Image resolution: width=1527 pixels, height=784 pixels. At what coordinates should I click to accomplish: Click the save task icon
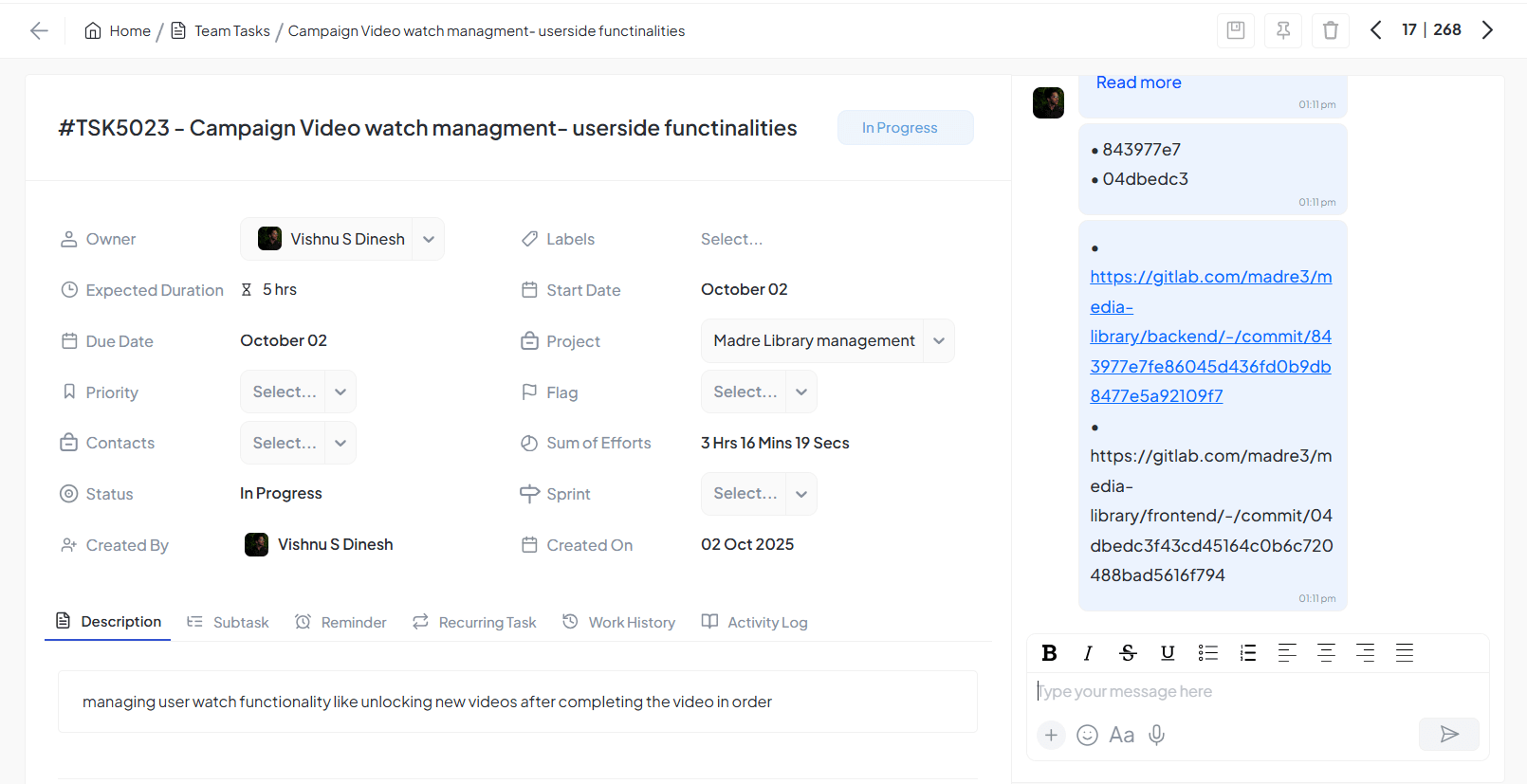tap(1236, 30)
